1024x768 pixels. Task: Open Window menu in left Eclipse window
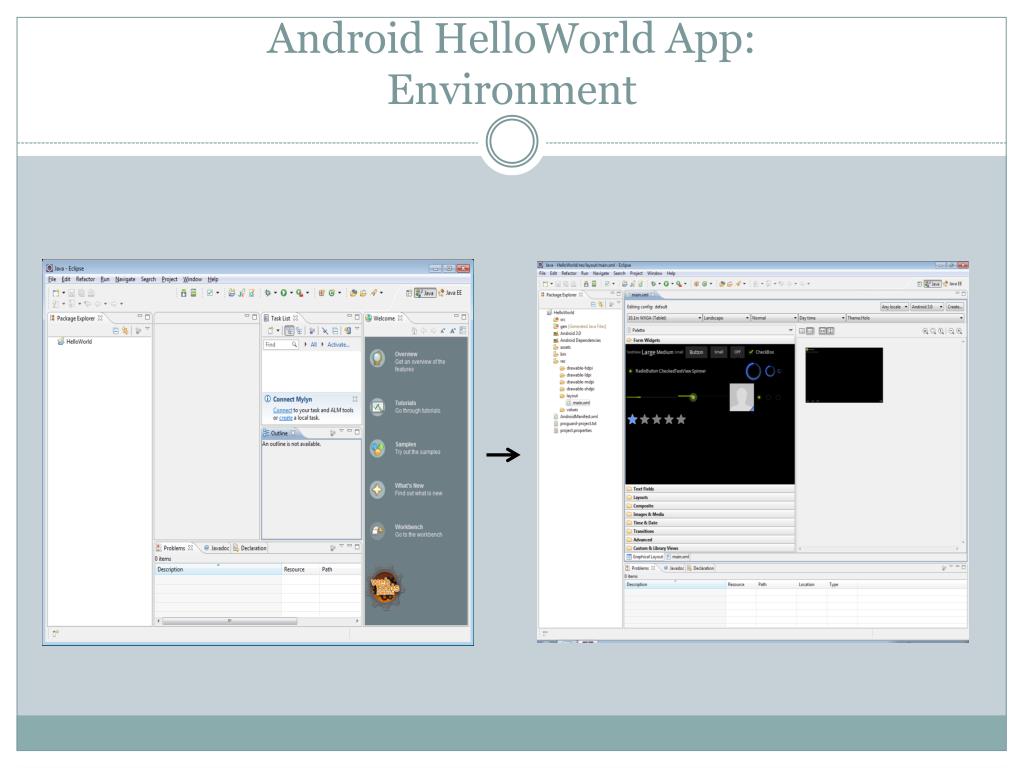192,279
